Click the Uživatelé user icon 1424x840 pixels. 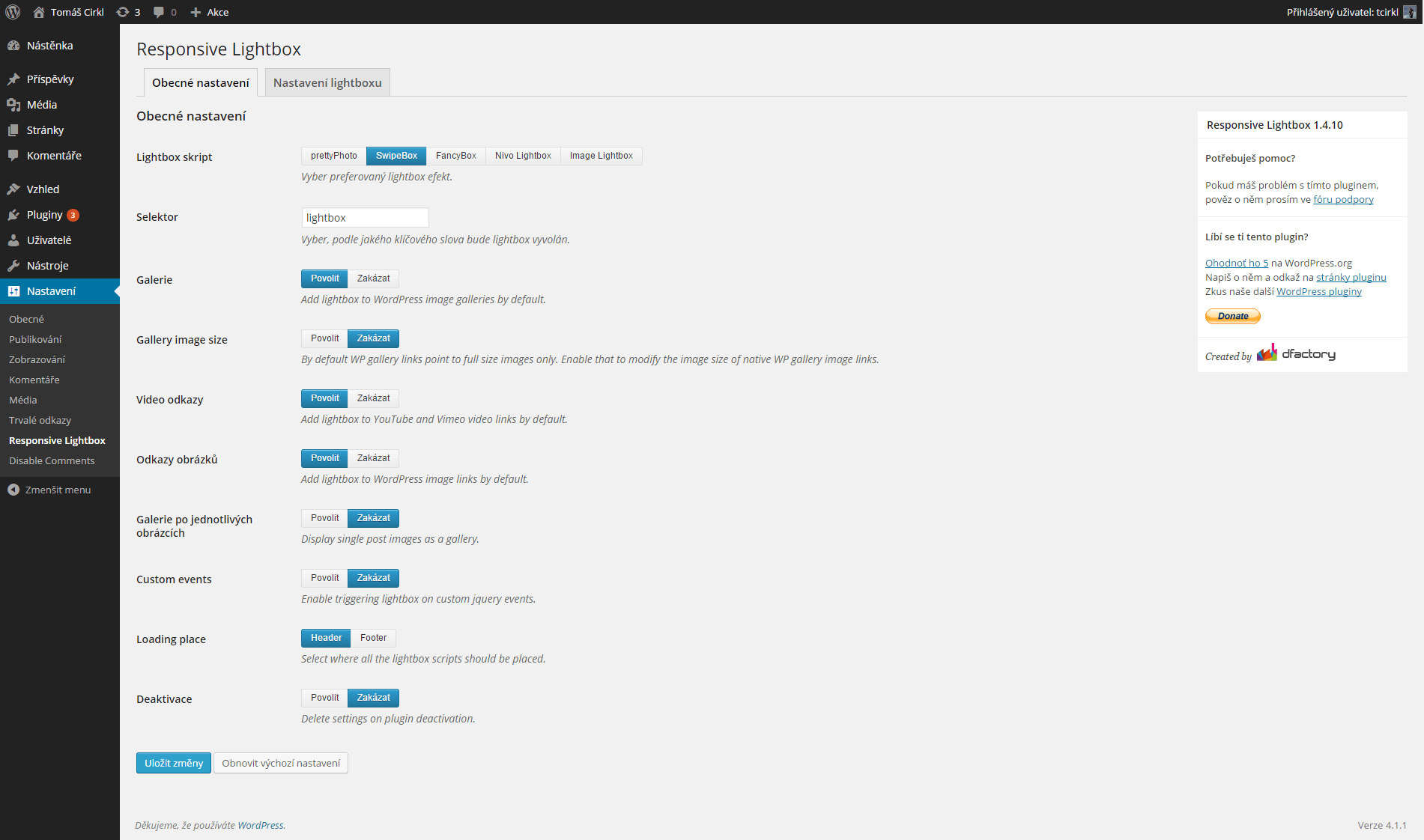(x=13, y=240)
